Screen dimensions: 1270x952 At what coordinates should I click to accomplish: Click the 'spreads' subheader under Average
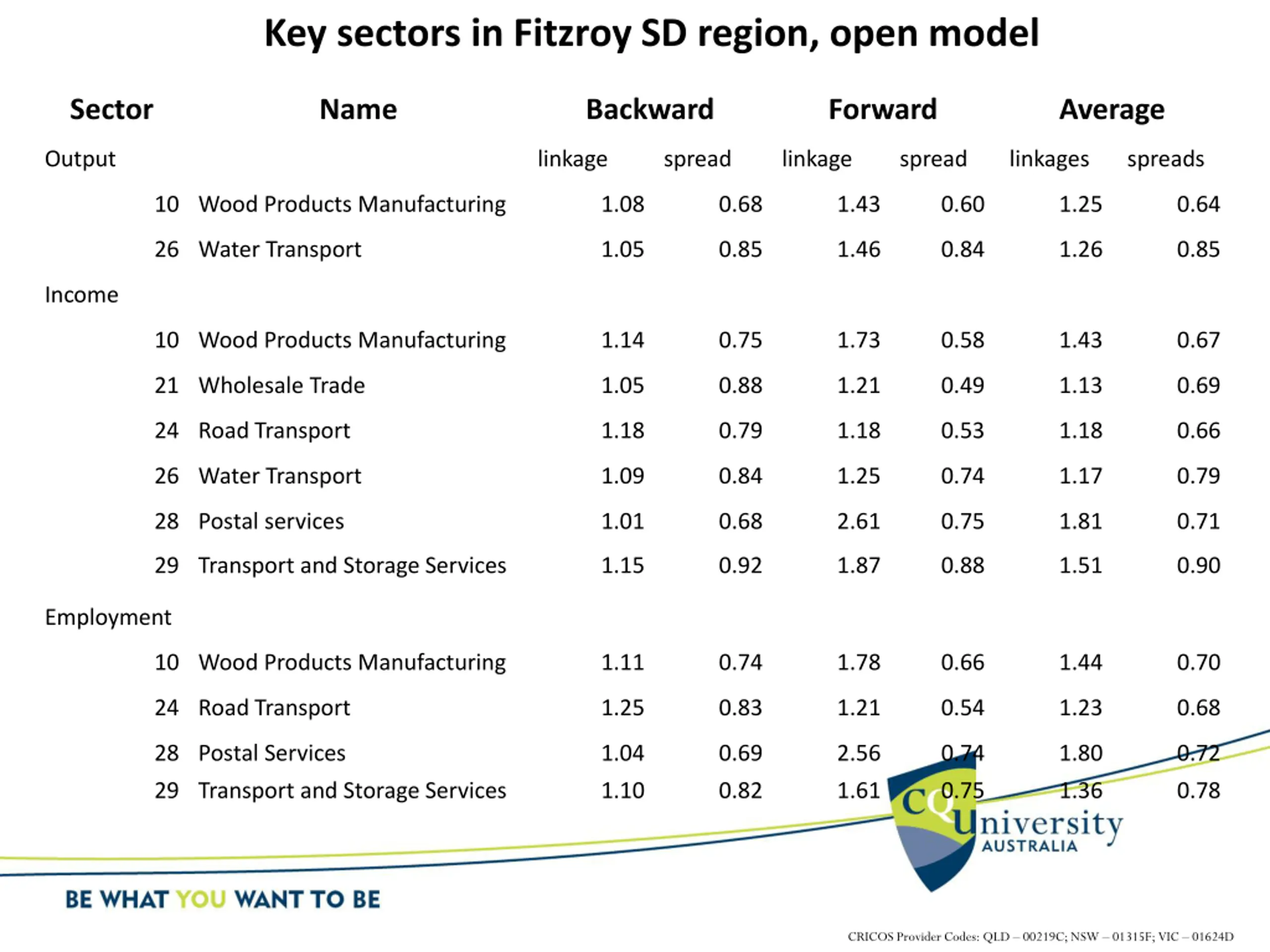click(x=1165, y=160)
